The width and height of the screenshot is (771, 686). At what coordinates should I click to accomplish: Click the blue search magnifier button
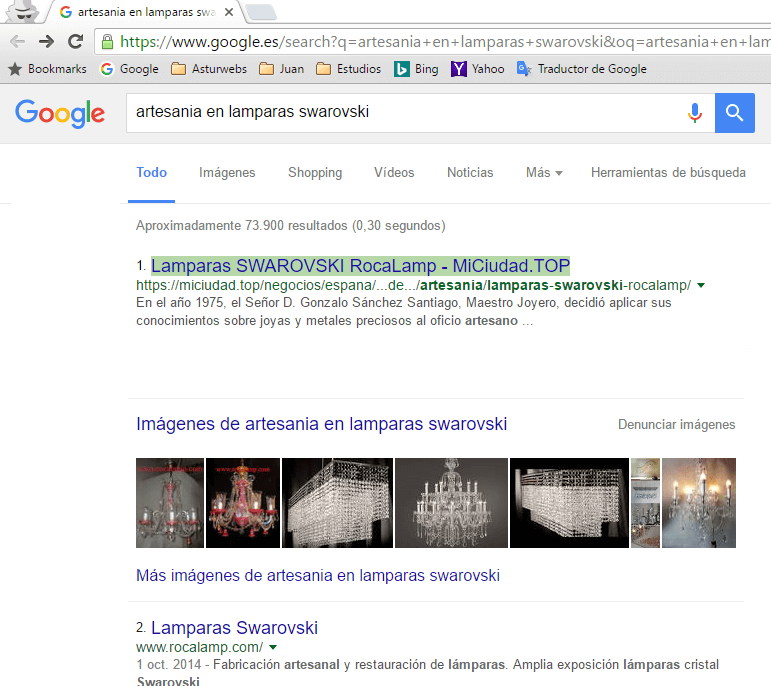pos(735,113)
